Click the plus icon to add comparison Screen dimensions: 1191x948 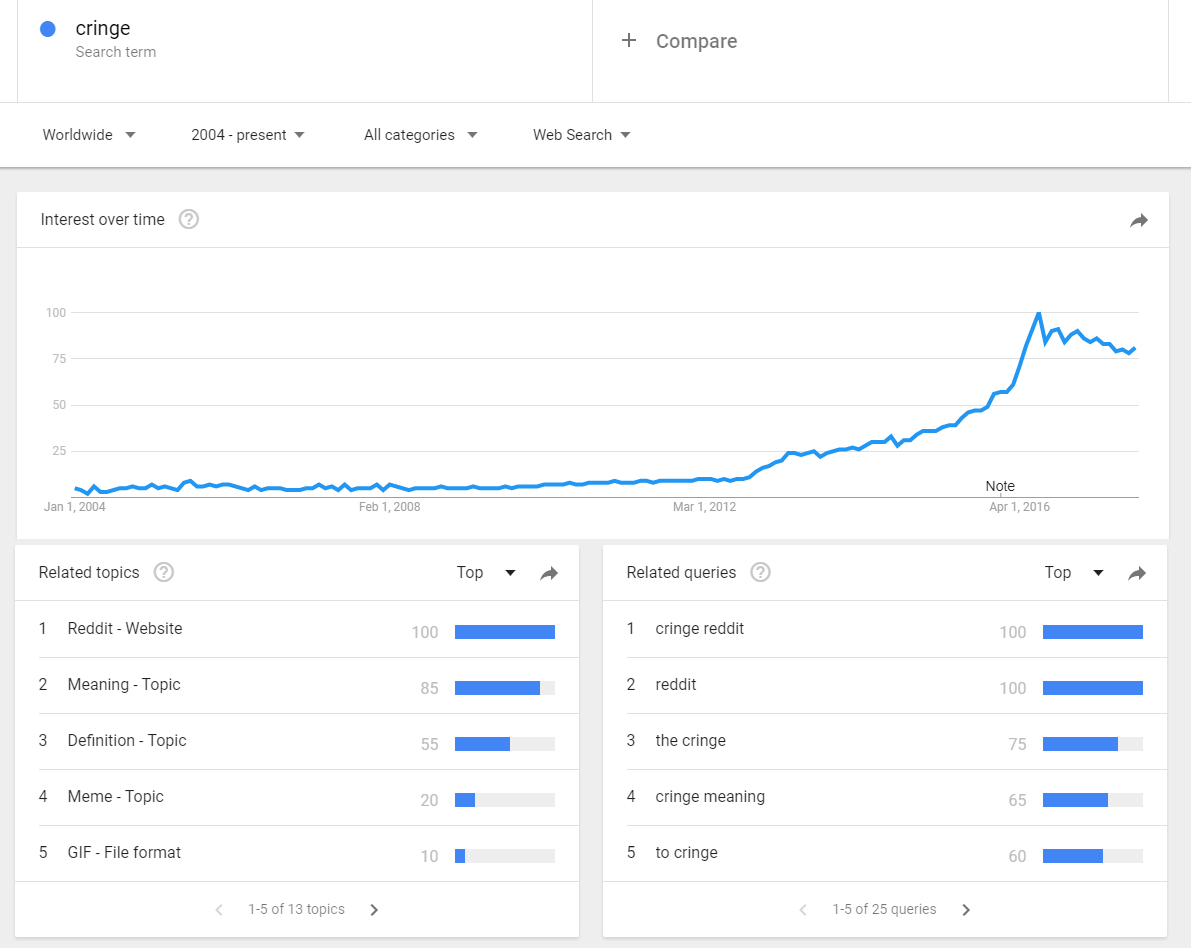629,41
